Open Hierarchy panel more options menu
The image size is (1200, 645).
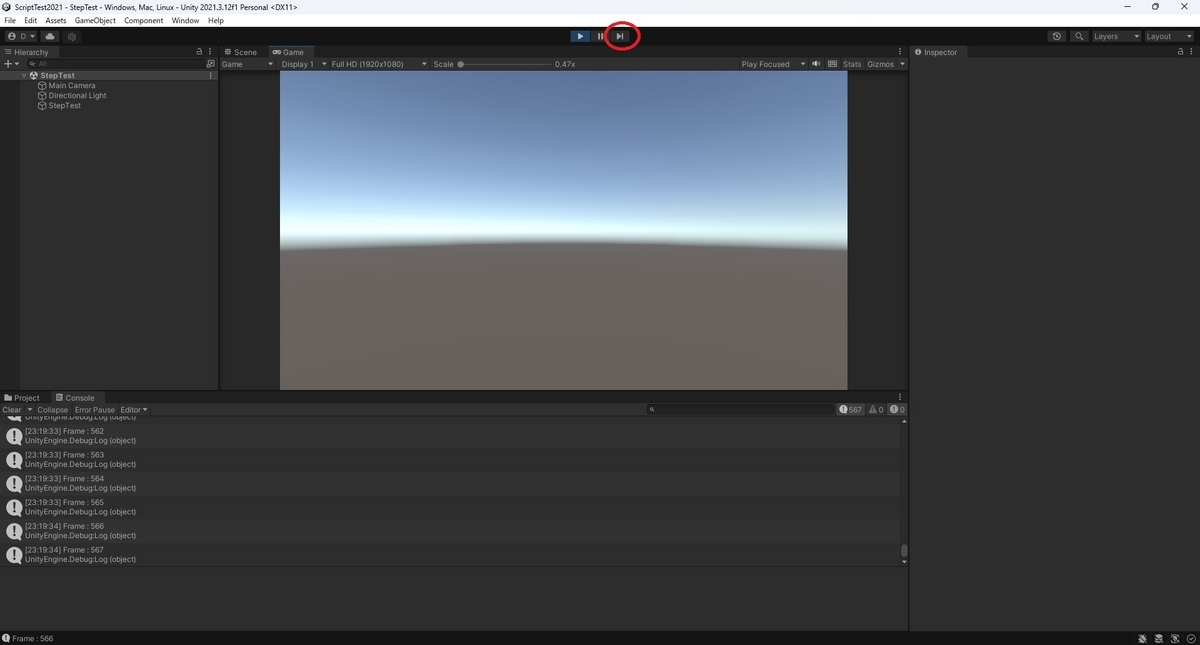[x=210, y=52]
